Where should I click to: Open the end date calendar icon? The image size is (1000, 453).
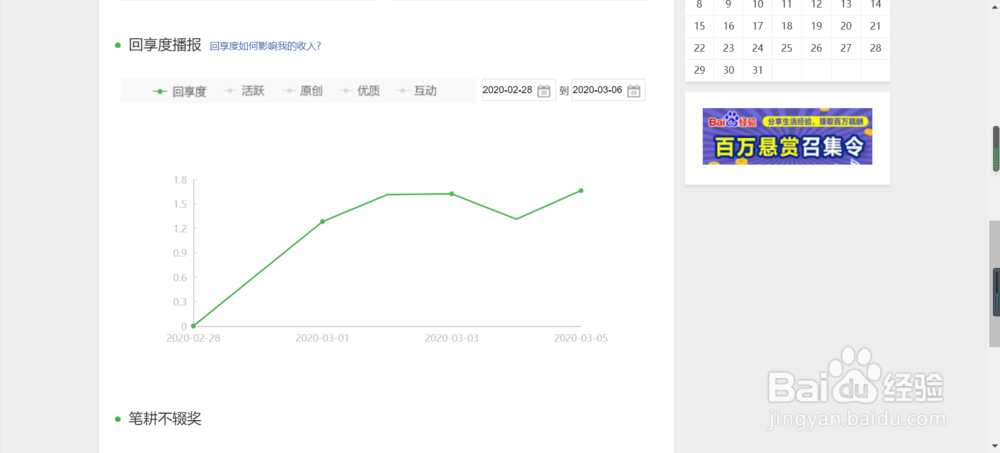coord(633,91)
